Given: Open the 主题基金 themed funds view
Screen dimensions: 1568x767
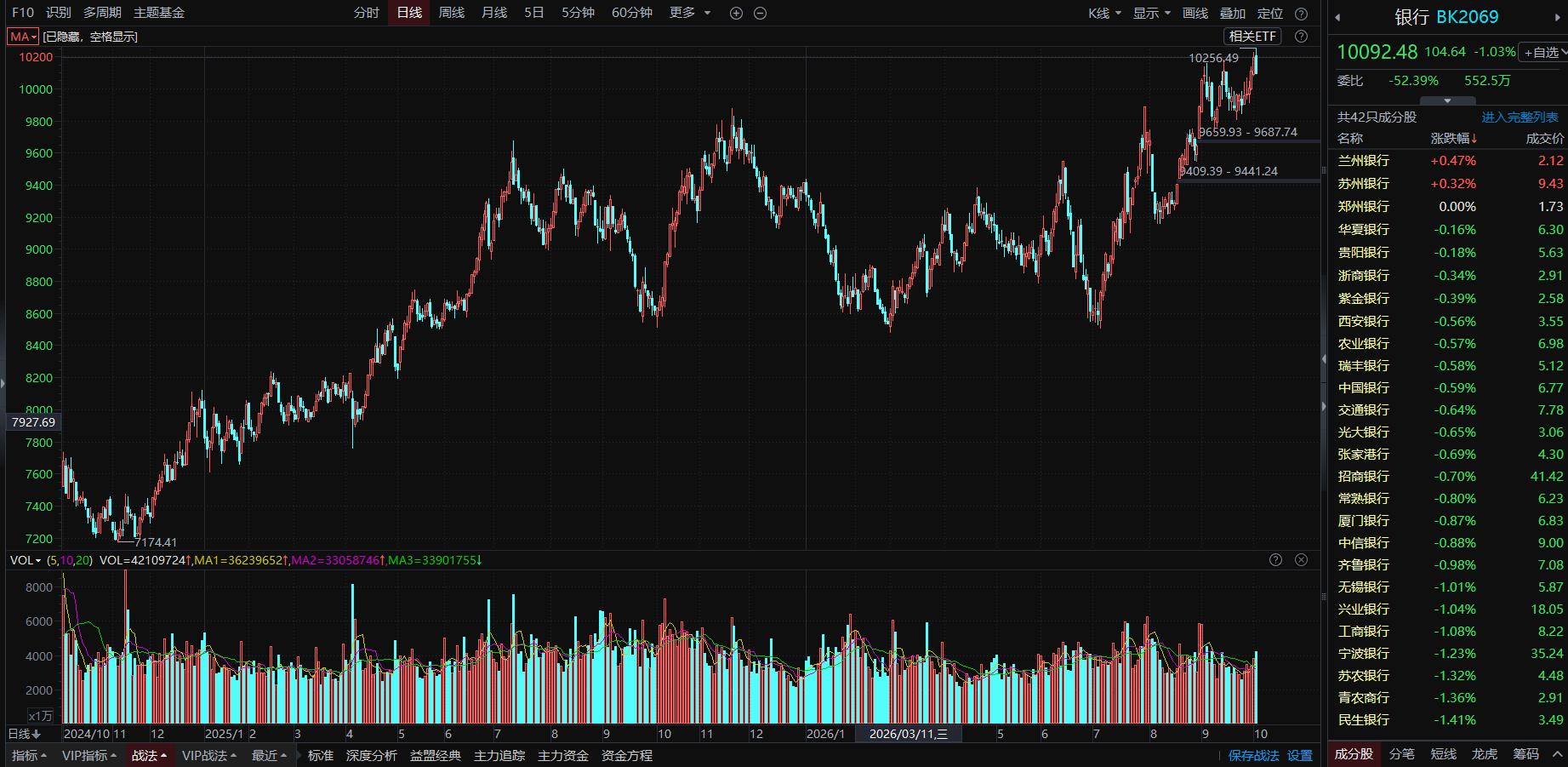Looking at the screenshot, I should [159, 13].
